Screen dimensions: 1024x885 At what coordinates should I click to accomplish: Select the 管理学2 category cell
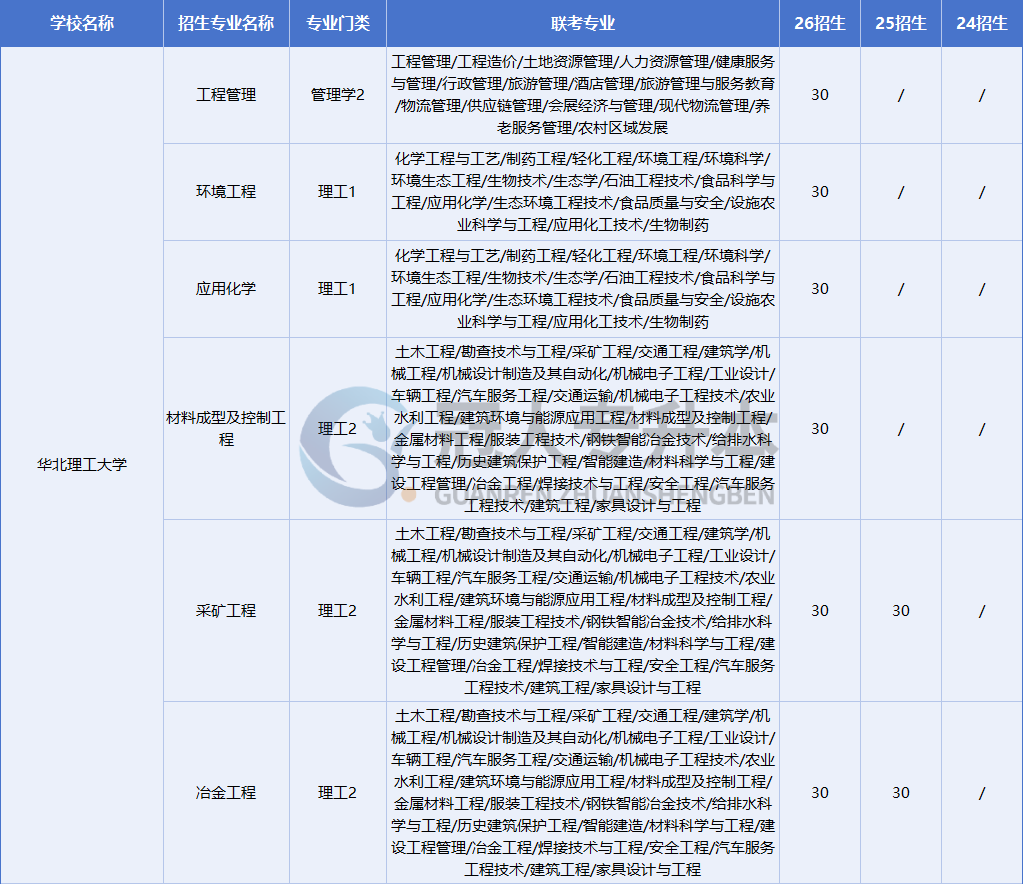[338, 95]
